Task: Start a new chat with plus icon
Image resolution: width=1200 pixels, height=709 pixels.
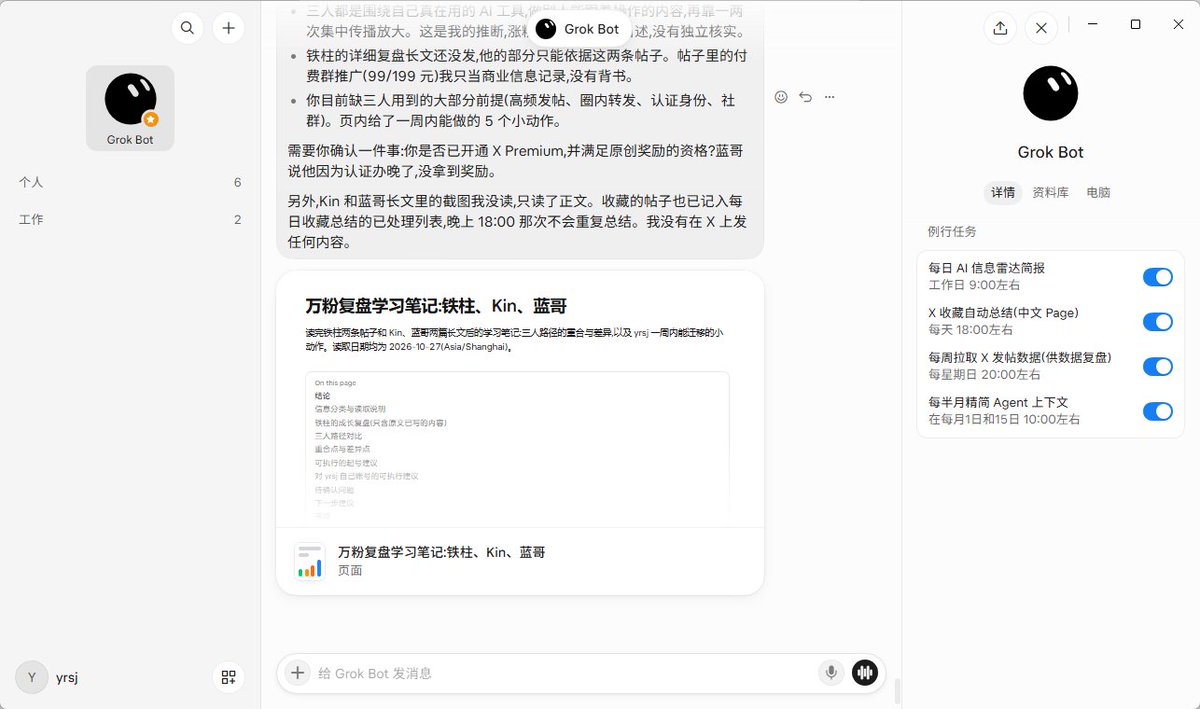Action: (x=228, y=28)
